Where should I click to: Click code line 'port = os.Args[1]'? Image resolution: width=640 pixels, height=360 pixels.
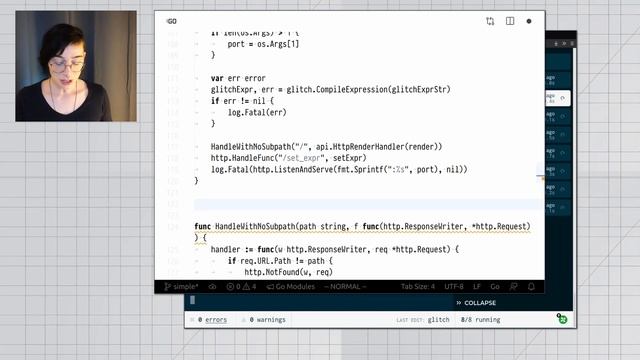click(x=263, y=44)
